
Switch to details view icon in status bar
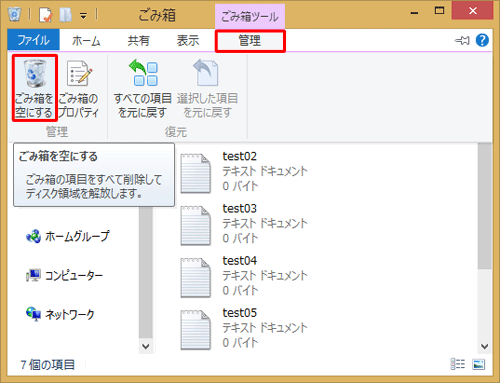[458, 364]
